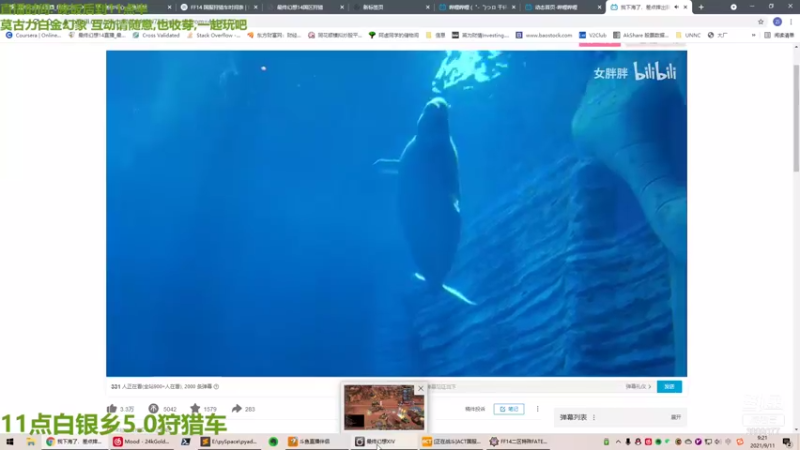Open the 阅读清单 reading list
This screenshot has width=800, height=450.
[779, 35]
